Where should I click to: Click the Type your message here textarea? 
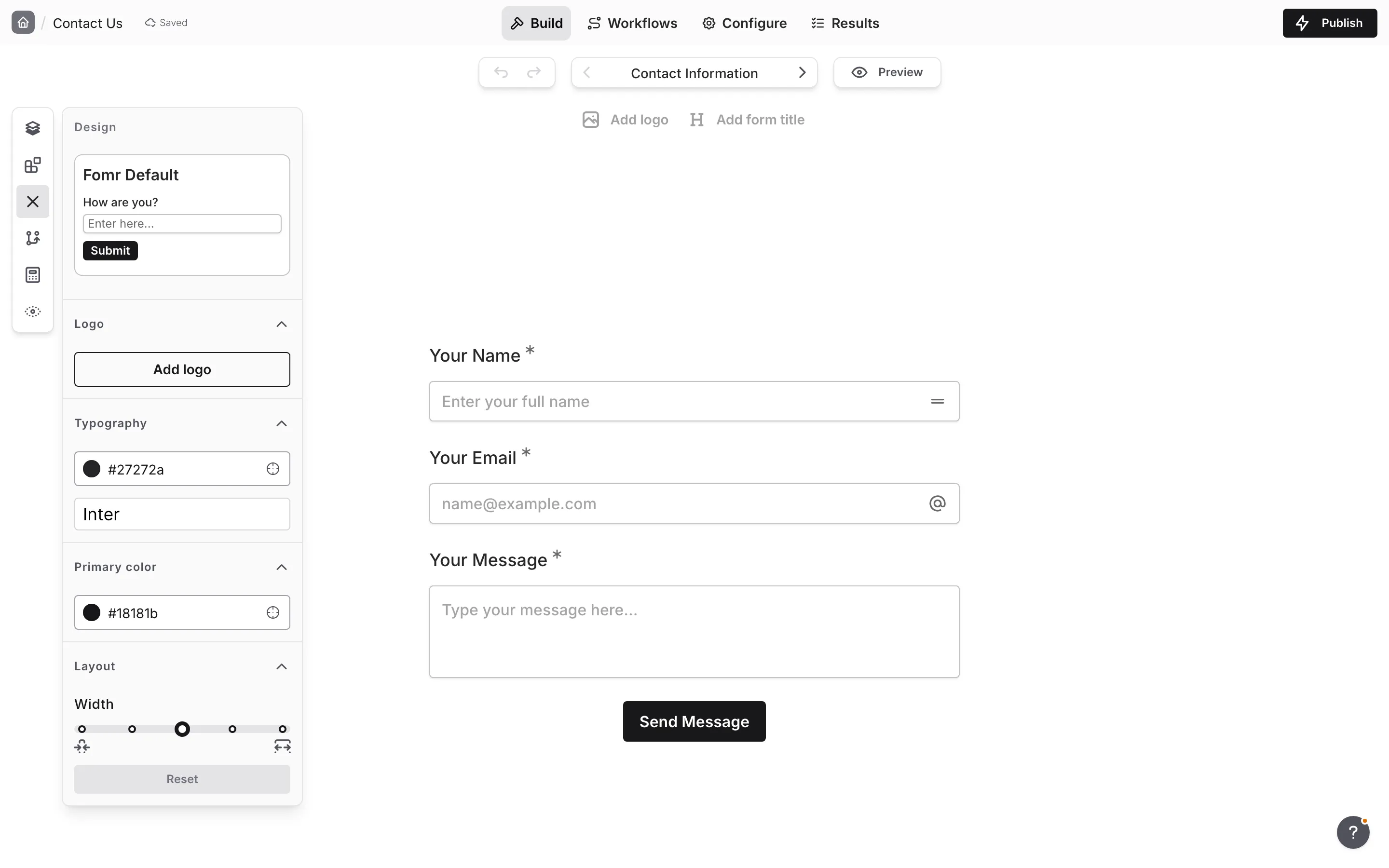(694, 632)
